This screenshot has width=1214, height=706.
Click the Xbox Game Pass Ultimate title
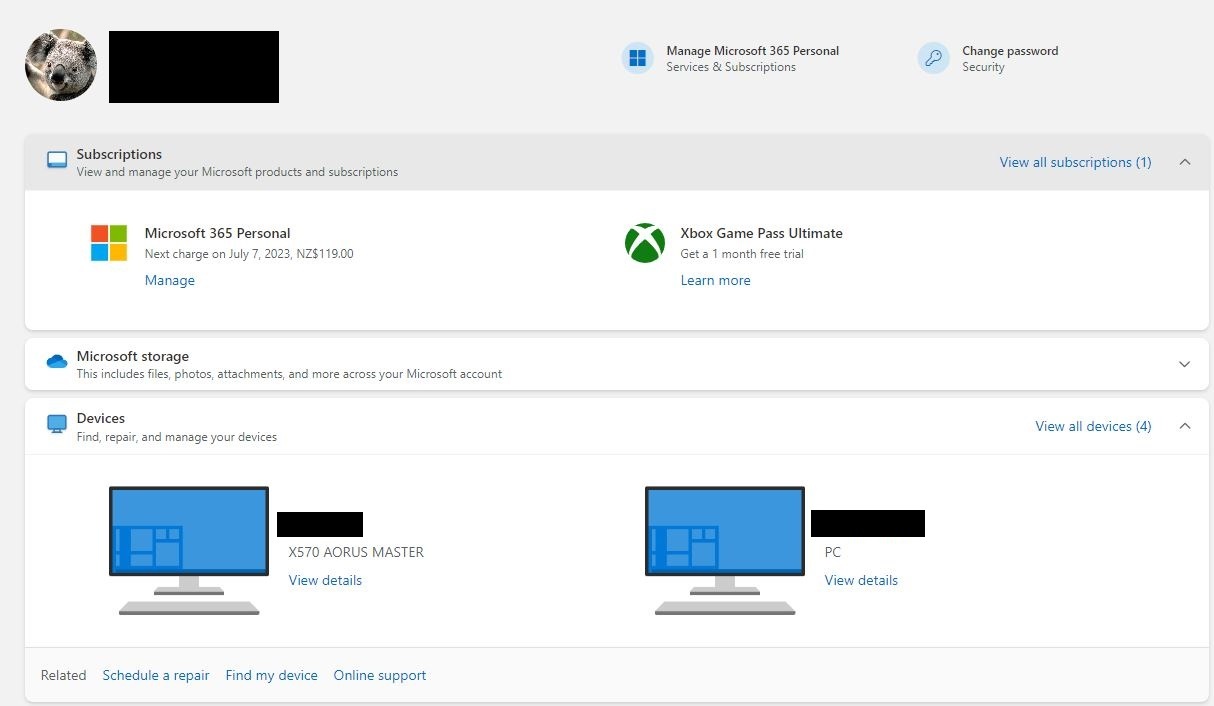(x=762, y=233)
